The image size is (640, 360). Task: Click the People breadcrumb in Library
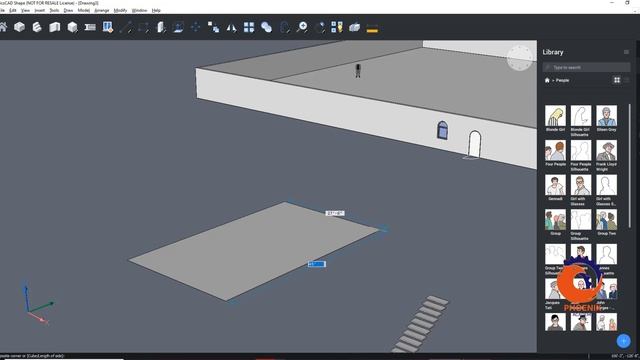(x=562, y=80)
